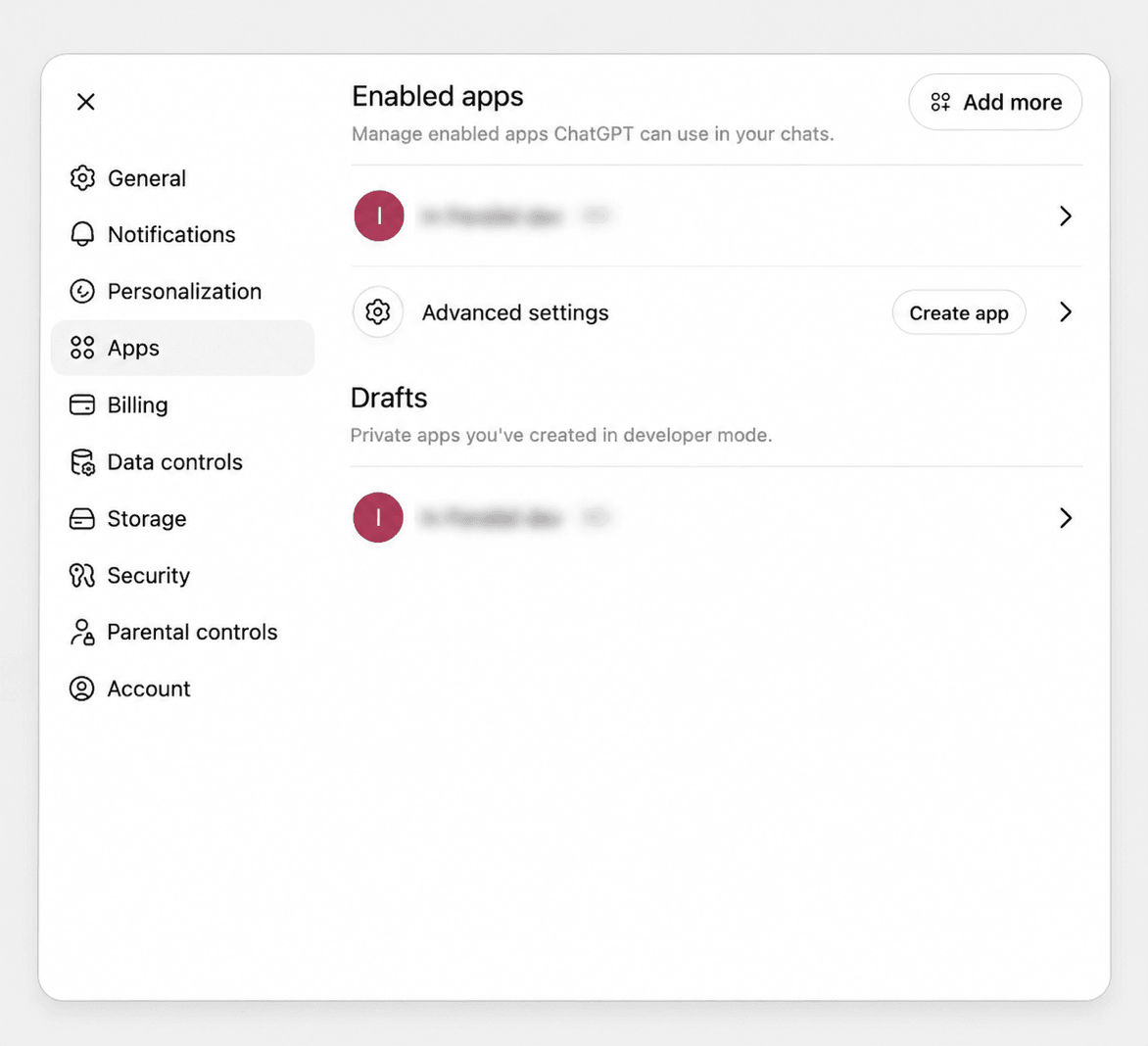Screen dimensions: 1148x1046
Task: Expand the enabled app row chevron
Action: click(1066, 215)
